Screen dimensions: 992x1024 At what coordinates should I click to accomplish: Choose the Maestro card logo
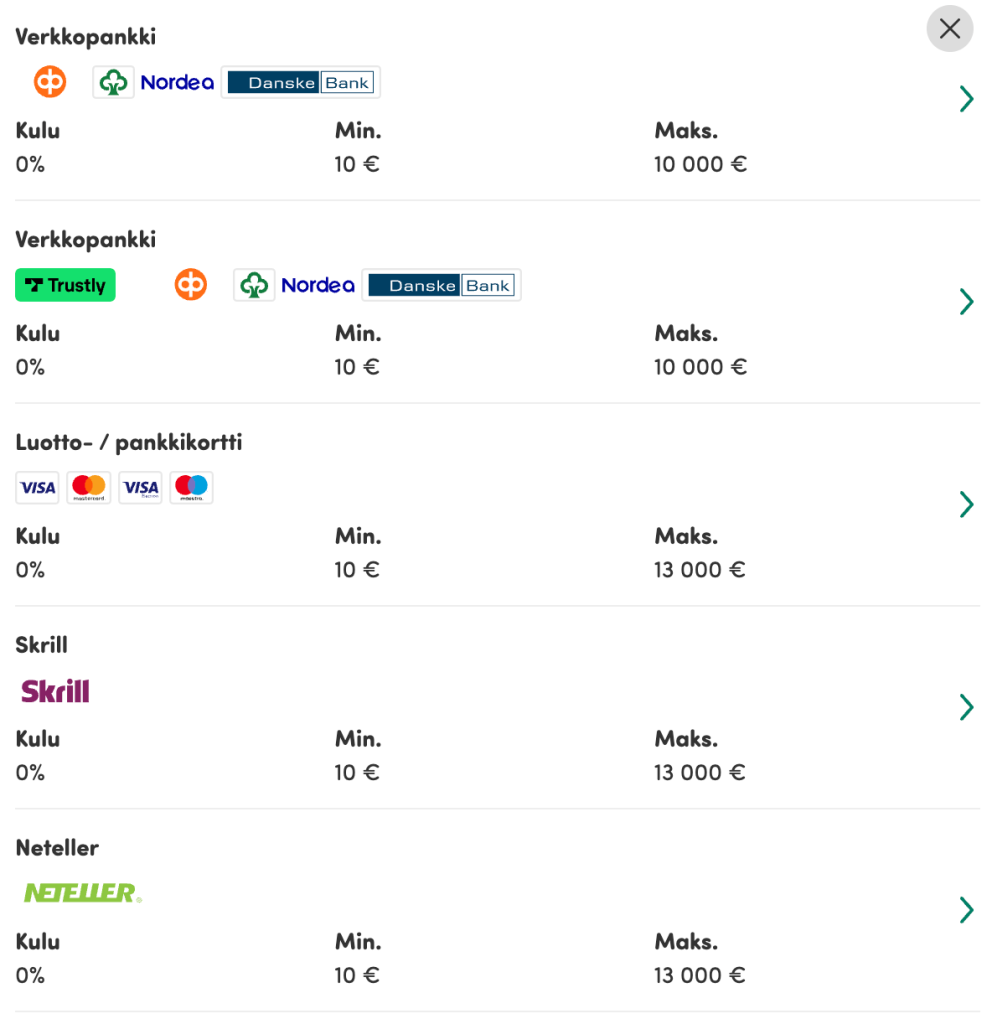[191, 488]
